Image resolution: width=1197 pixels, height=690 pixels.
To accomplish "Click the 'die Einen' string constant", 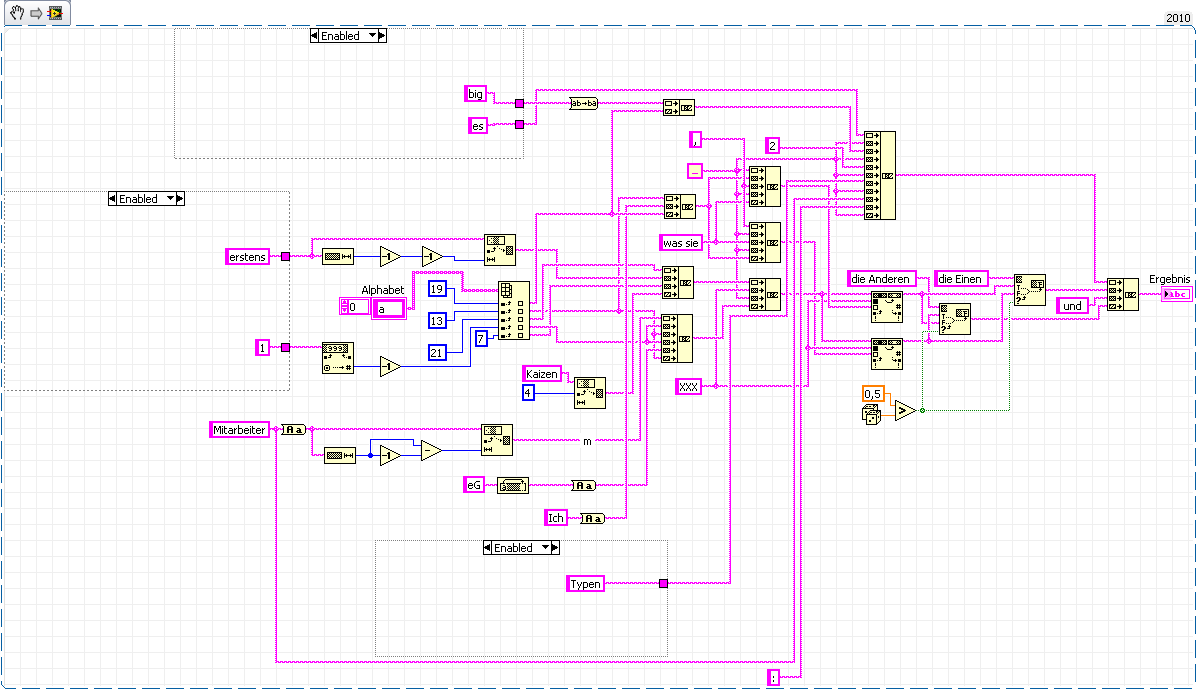I will [960, 279].
